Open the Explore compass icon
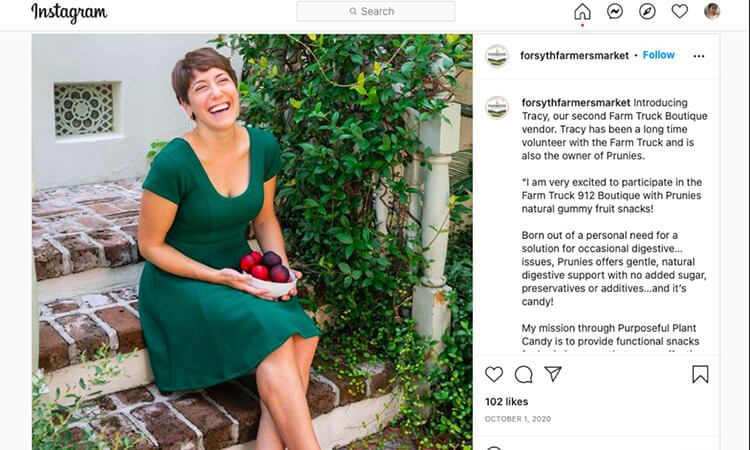The width and height of the screenshot is (750, 450). click(647, 12)
